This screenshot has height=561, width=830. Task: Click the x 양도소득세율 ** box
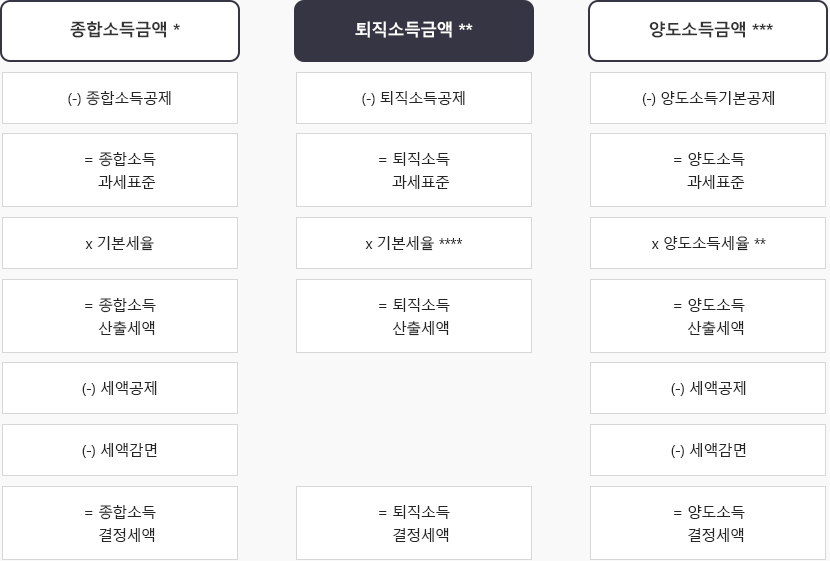click(x=708, y=243)
